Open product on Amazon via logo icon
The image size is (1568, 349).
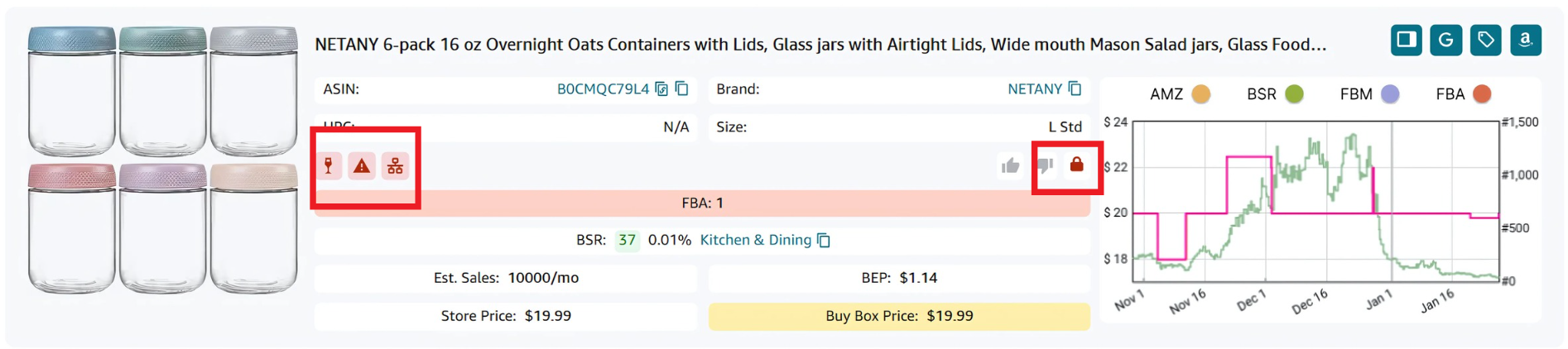coord(1525,40)
